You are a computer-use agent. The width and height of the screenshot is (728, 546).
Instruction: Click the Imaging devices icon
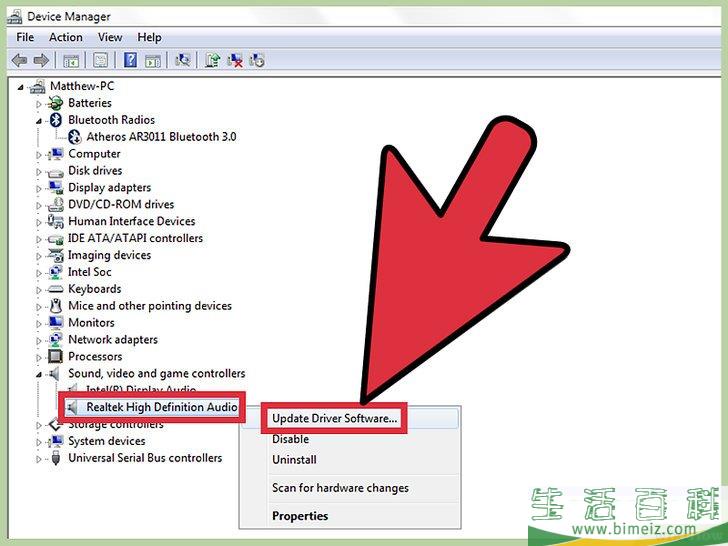(x=56, y=255)
